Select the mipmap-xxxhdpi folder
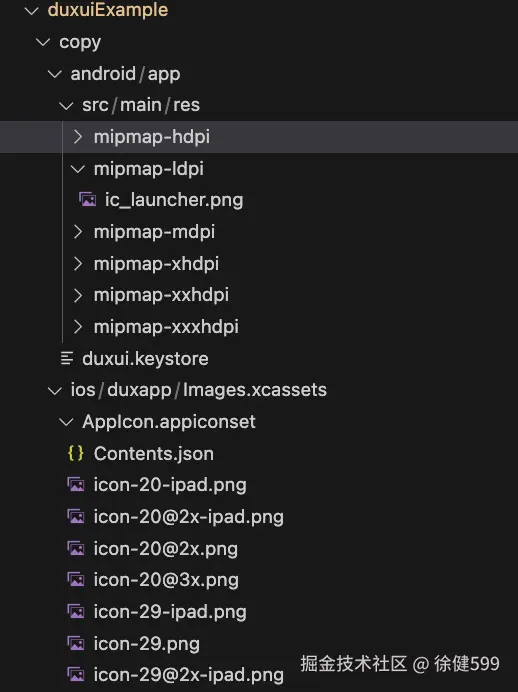This screenshot has width=518, height=692. coord(166,327)
